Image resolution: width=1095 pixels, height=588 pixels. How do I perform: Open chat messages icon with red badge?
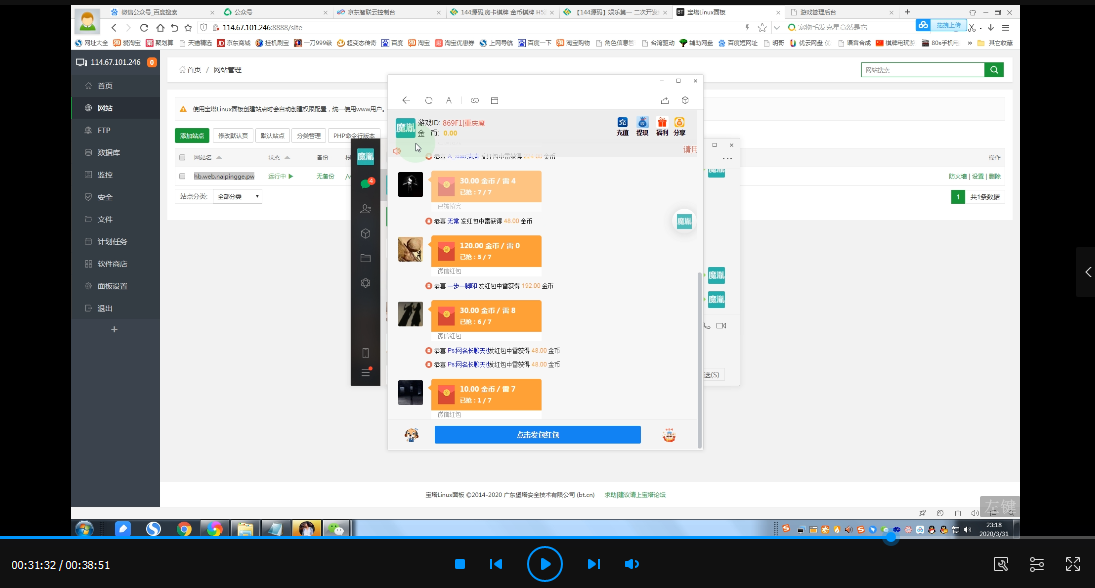(x=366, y=184)
